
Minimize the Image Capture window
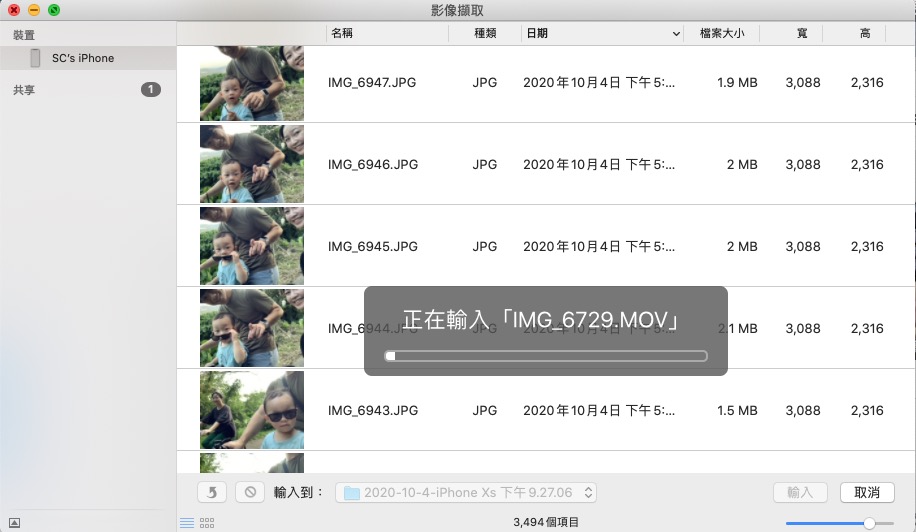[34, 10]
